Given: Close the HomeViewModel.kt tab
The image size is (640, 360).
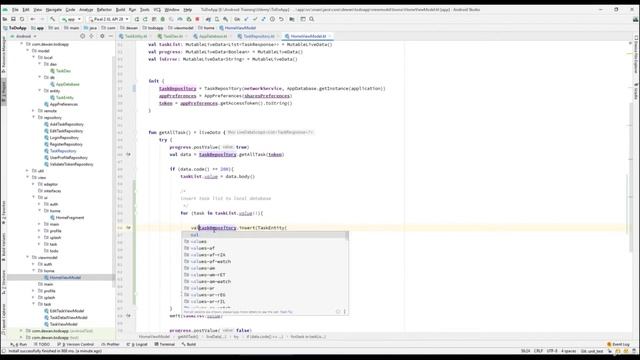Looking at the screenshot, I should [x=330, y=36].
